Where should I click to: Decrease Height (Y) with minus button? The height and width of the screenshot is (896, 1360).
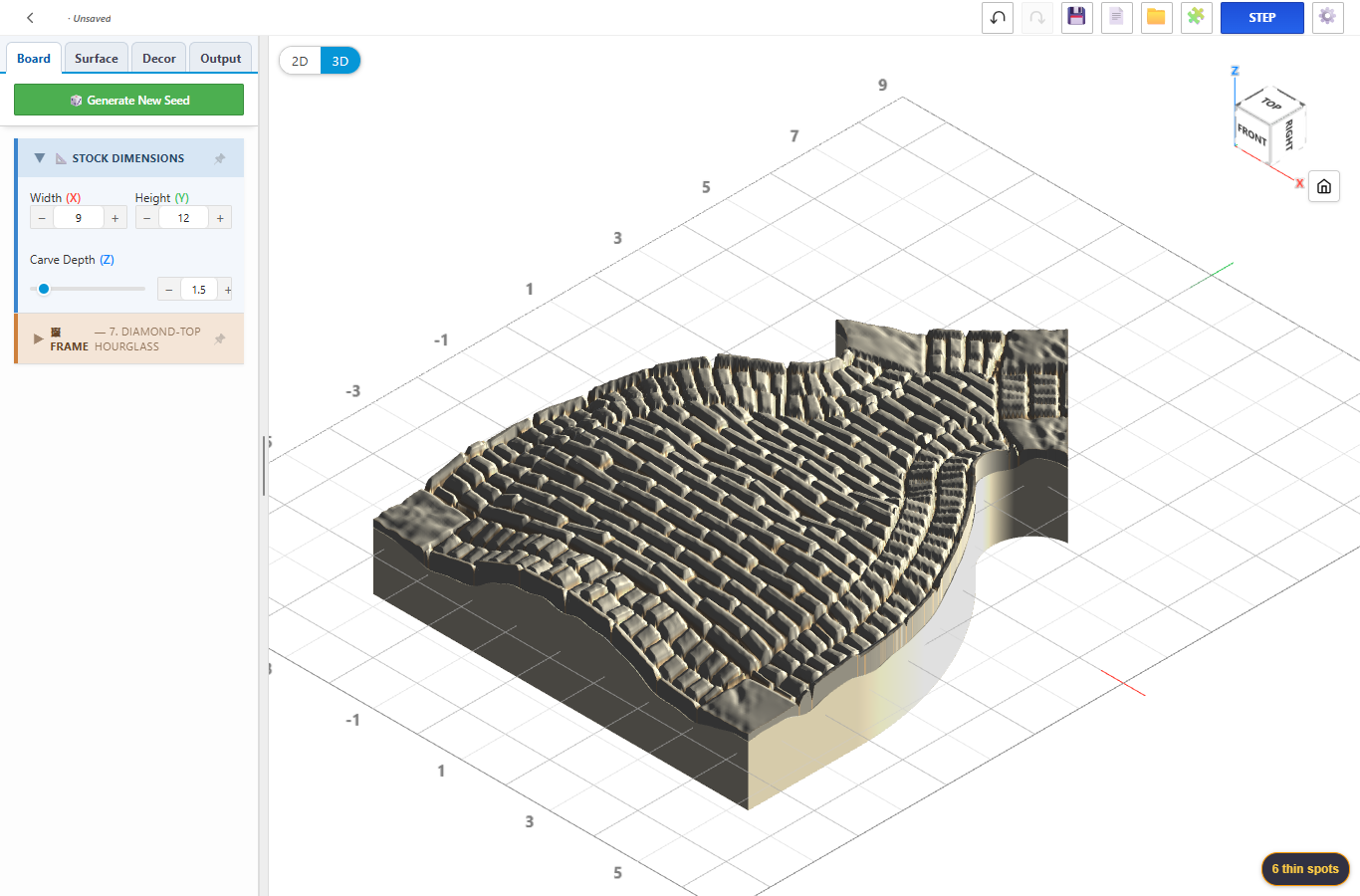point(147,218)
